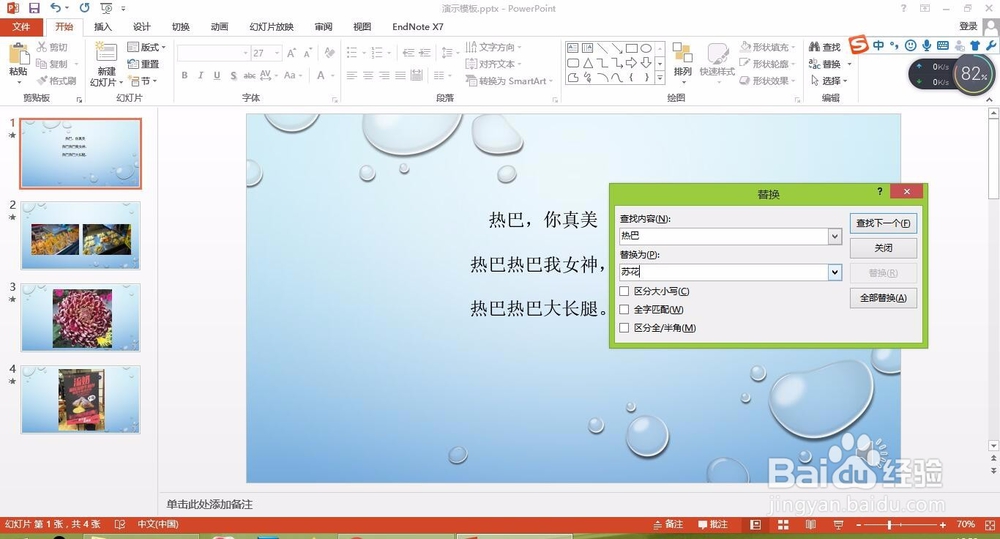Open the font size dropdown
Image resolution: width=1000 pixels, height=539 pixels.
pos(277,53)
